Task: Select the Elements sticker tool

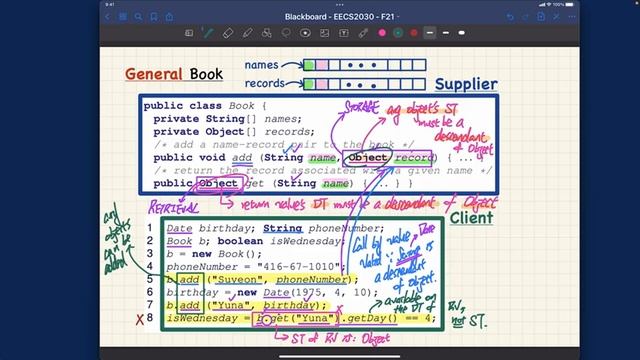Action: tap(305, 33)
